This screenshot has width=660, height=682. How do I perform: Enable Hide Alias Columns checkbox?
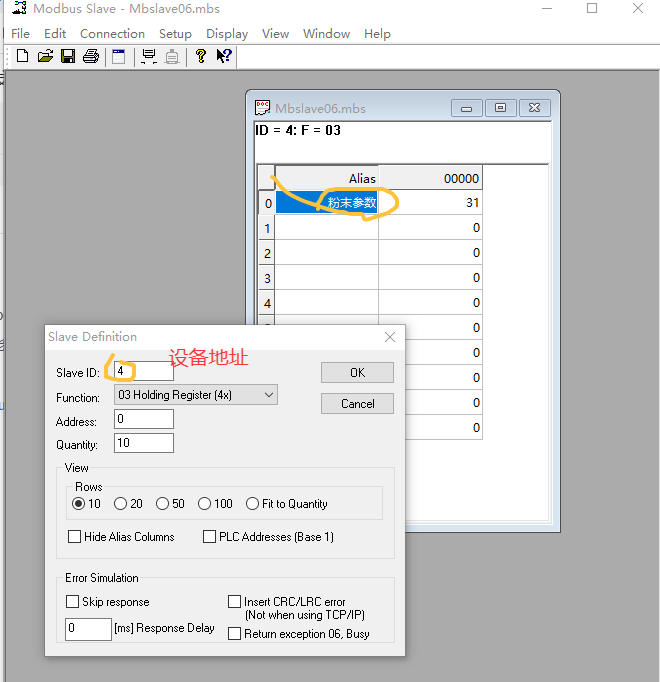[x=74, y=537]
